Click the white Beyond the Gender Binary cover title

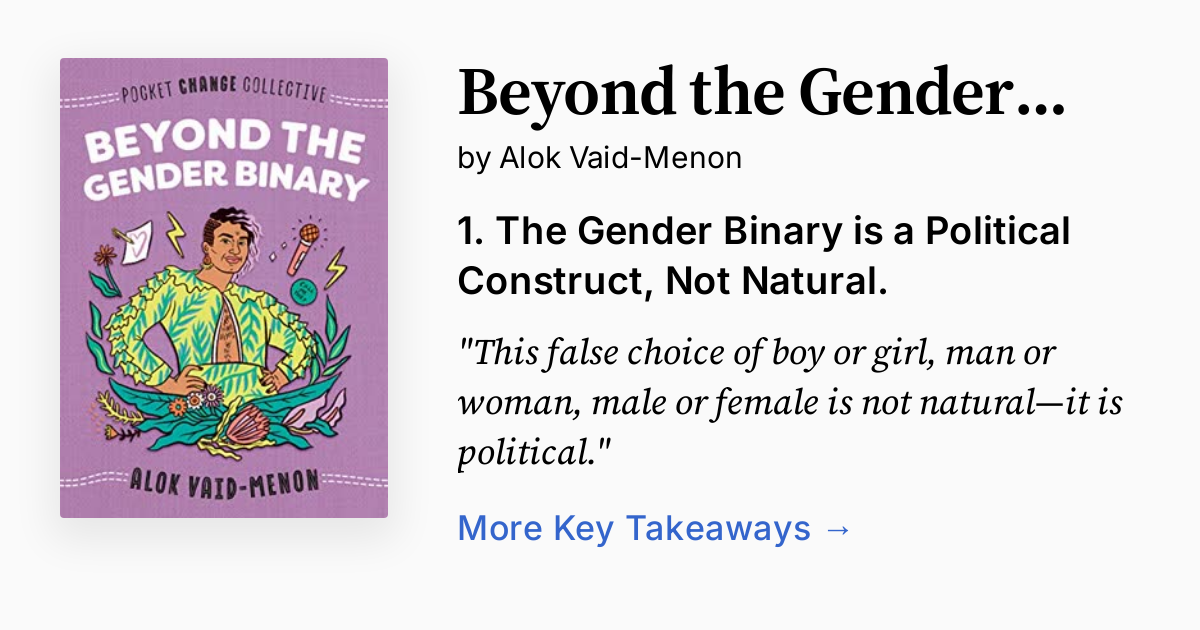224,159
